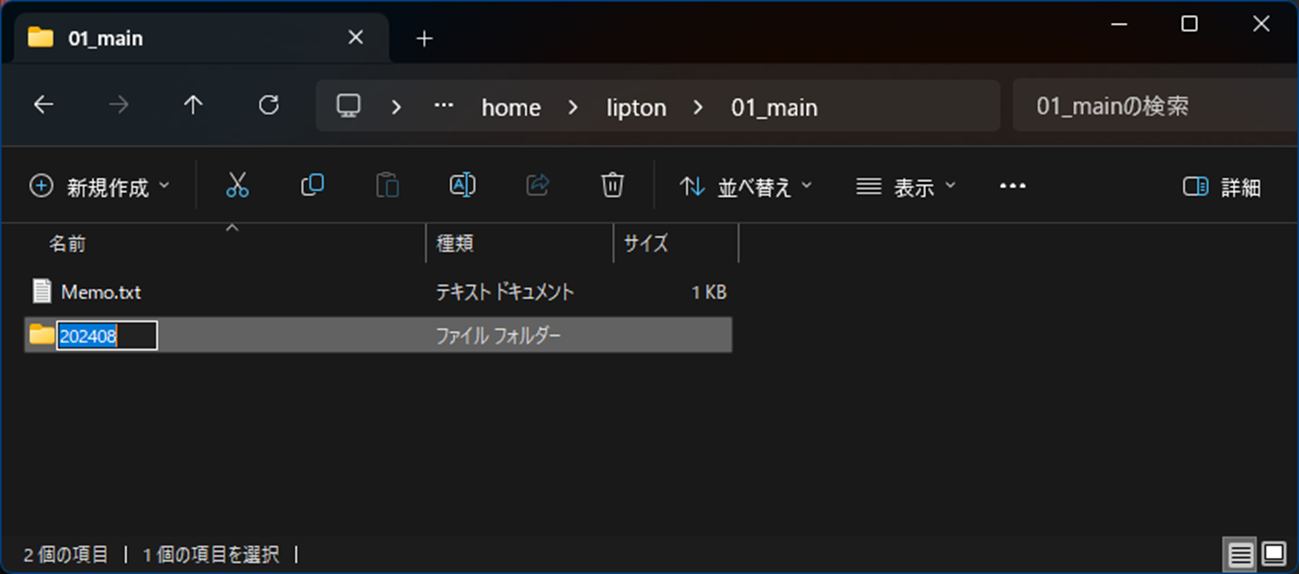Select the Memo.txt file name

click(101, 292)
